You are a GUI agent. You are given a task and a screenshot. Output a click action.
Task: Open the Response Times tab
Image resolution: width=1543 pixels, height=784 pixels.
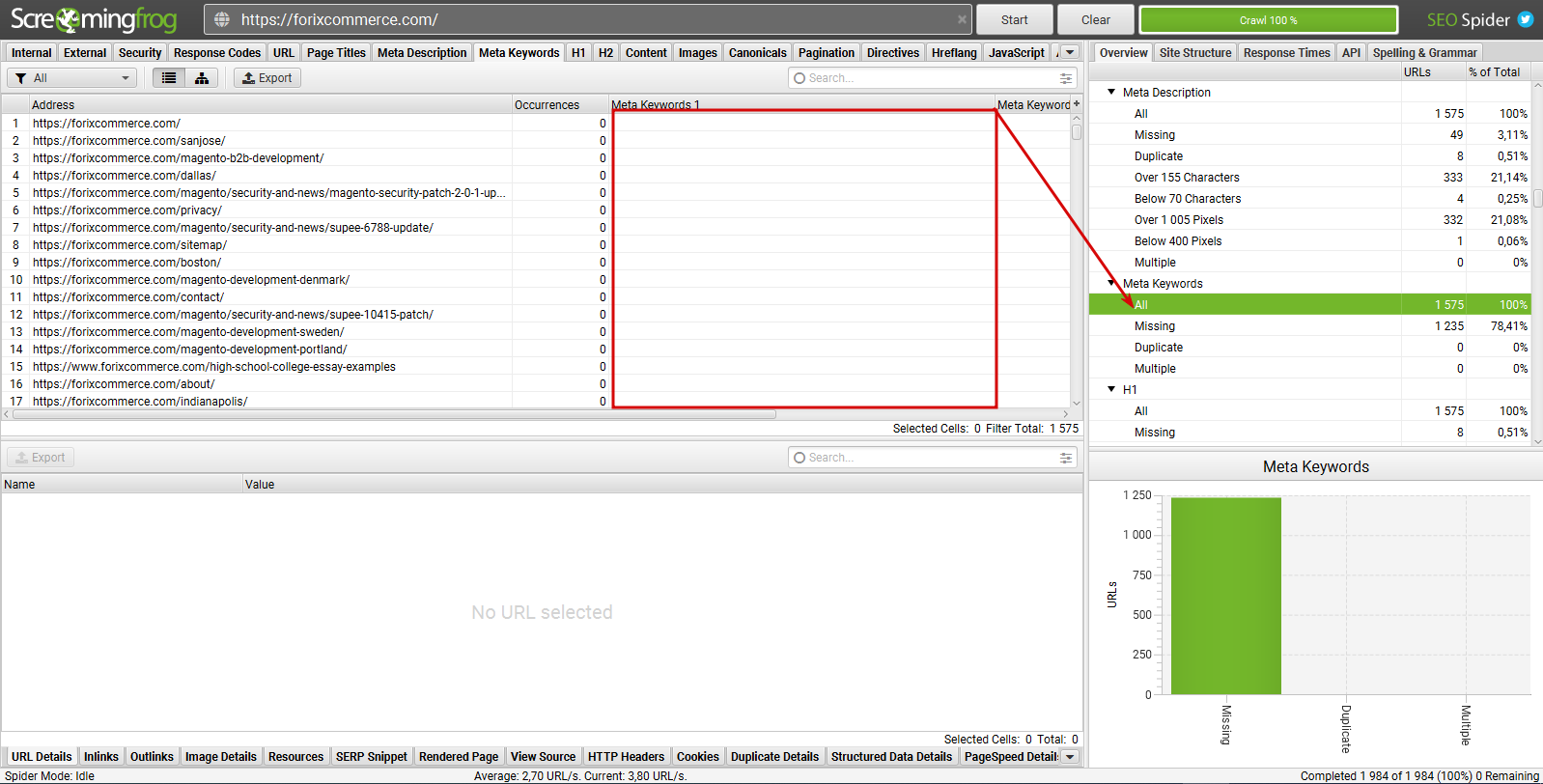(1287, 53)
